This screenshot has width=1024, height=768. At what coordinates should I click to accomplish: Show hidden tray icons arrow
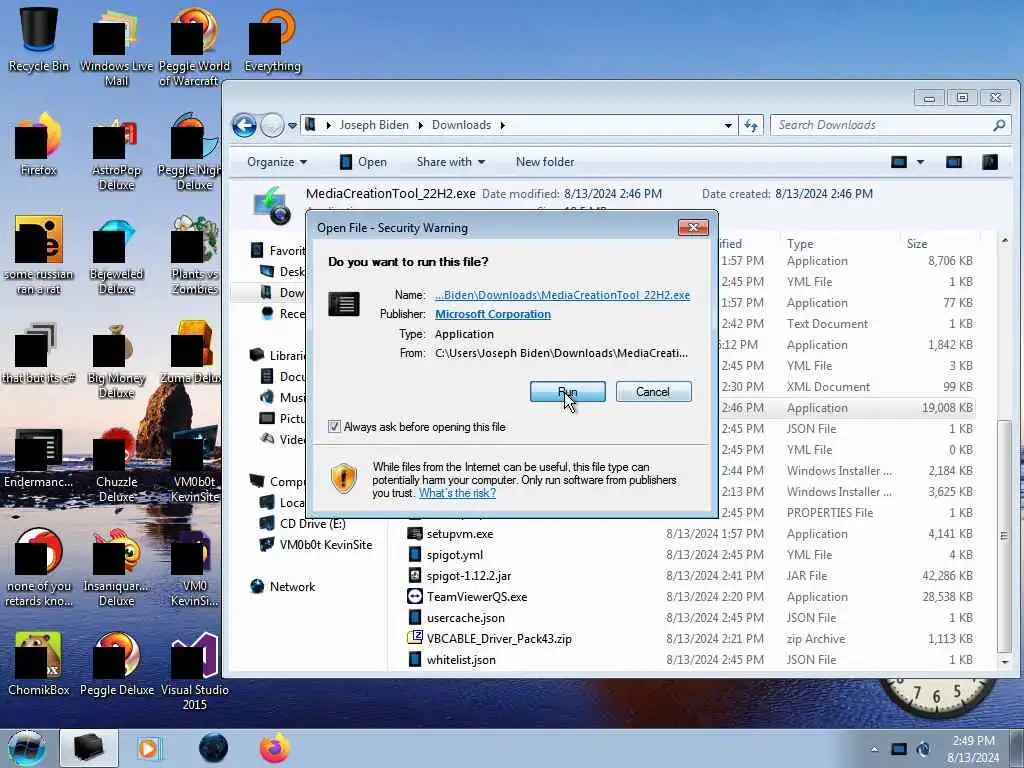[874, 749]
